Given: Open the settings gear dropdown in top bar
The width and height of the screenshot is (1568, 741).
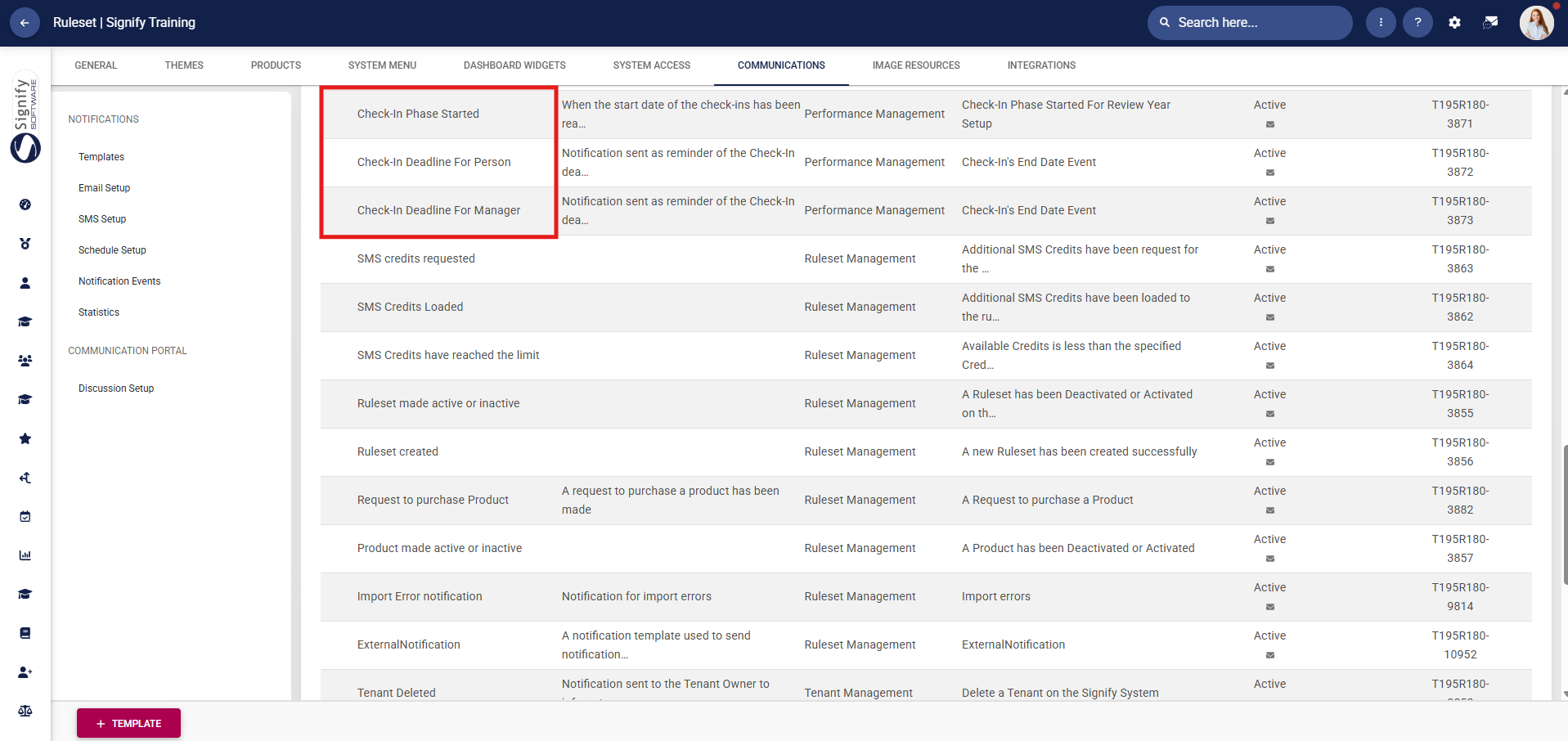Looking at the screenshot, I should [x=1454, y=22].
